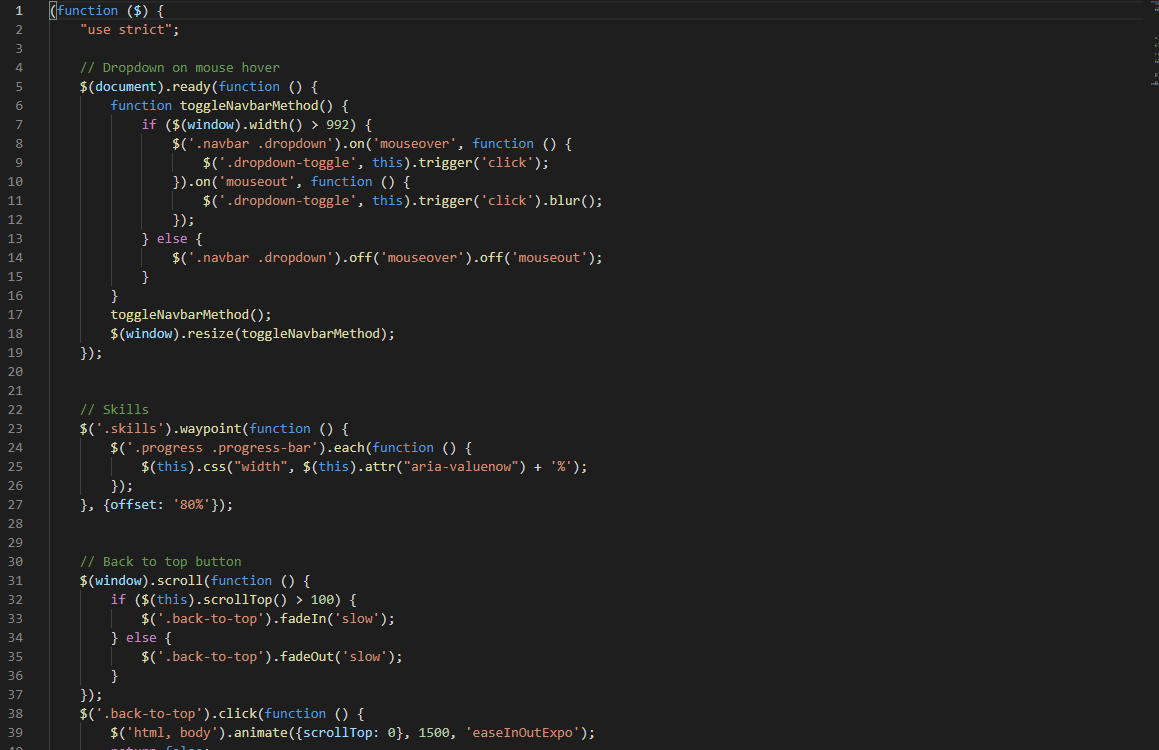Click line number 31 in the gutter
Viewport: 1159px width, 750px height.
tap(15, 581)
